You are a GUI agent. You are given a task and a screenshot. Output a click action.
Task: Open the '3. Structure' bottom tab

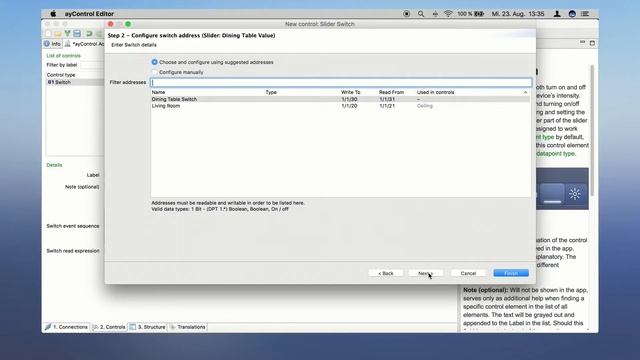tap(147, 327)
